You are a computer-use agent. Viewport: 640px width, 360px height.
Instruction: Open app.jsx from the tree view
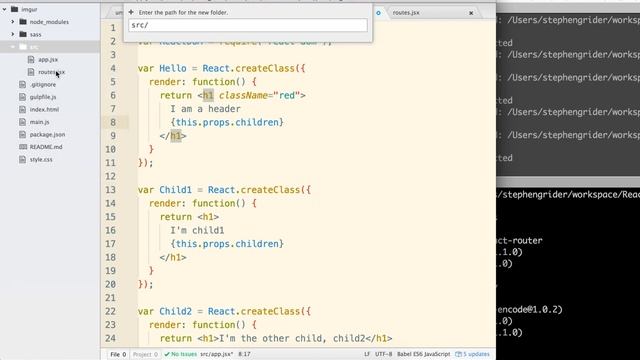click(48, 60)
